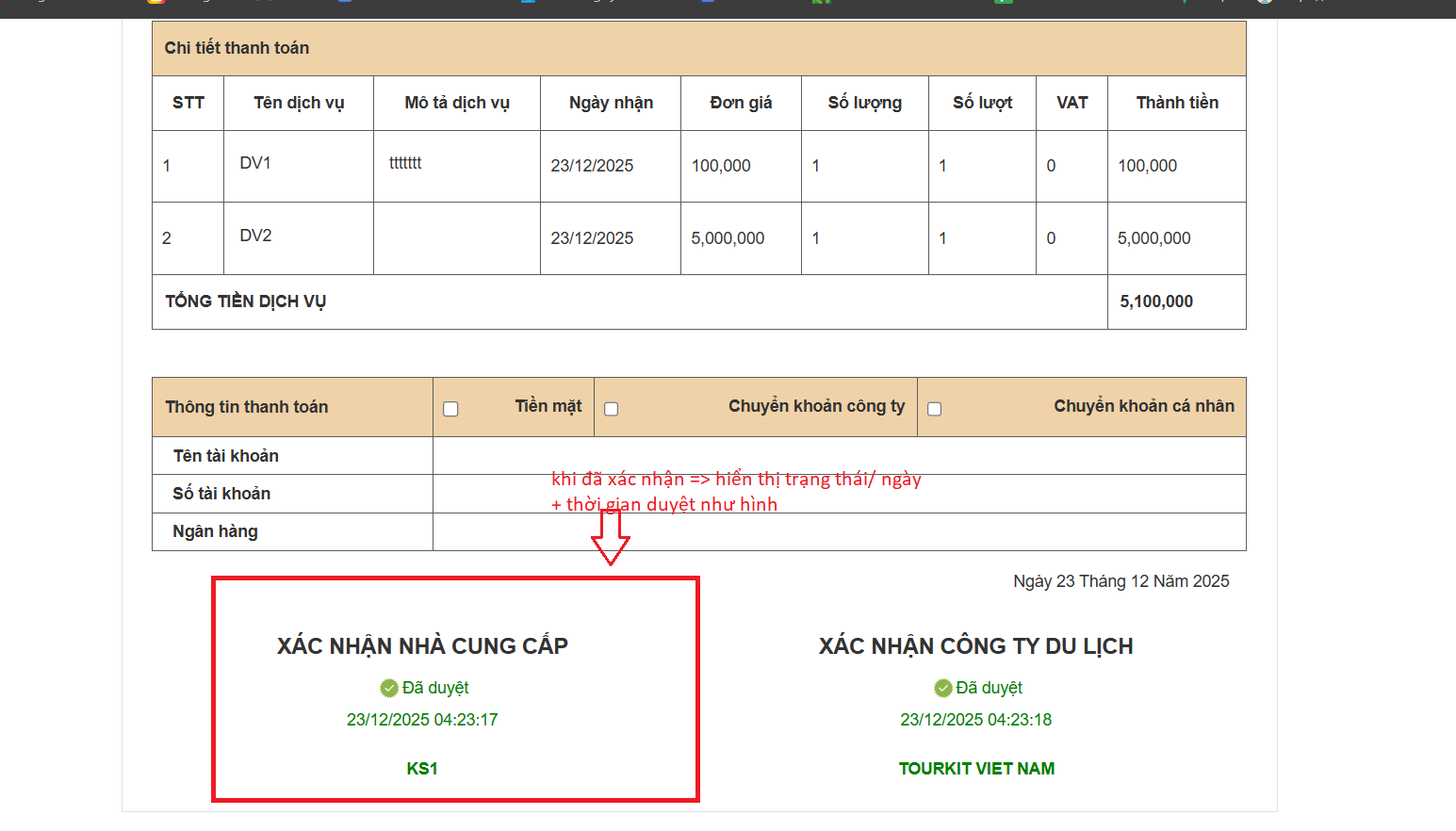Click the Chi tiết thanh toán section header
The width and height of the screenshot is (1456, 831).
click(x=237, y=48)
